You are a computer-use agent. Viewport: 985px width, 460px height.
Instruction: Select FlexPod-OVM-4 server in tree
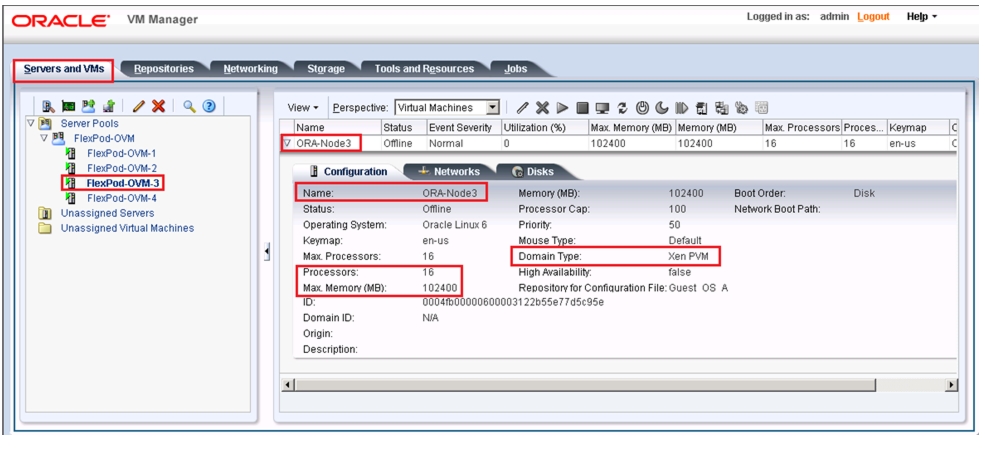122,198
